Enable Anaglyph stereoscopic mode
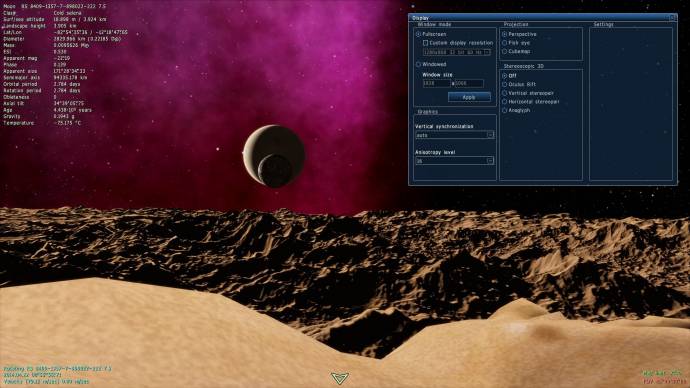Screen dimensions: 690x388 coord(505,110)
